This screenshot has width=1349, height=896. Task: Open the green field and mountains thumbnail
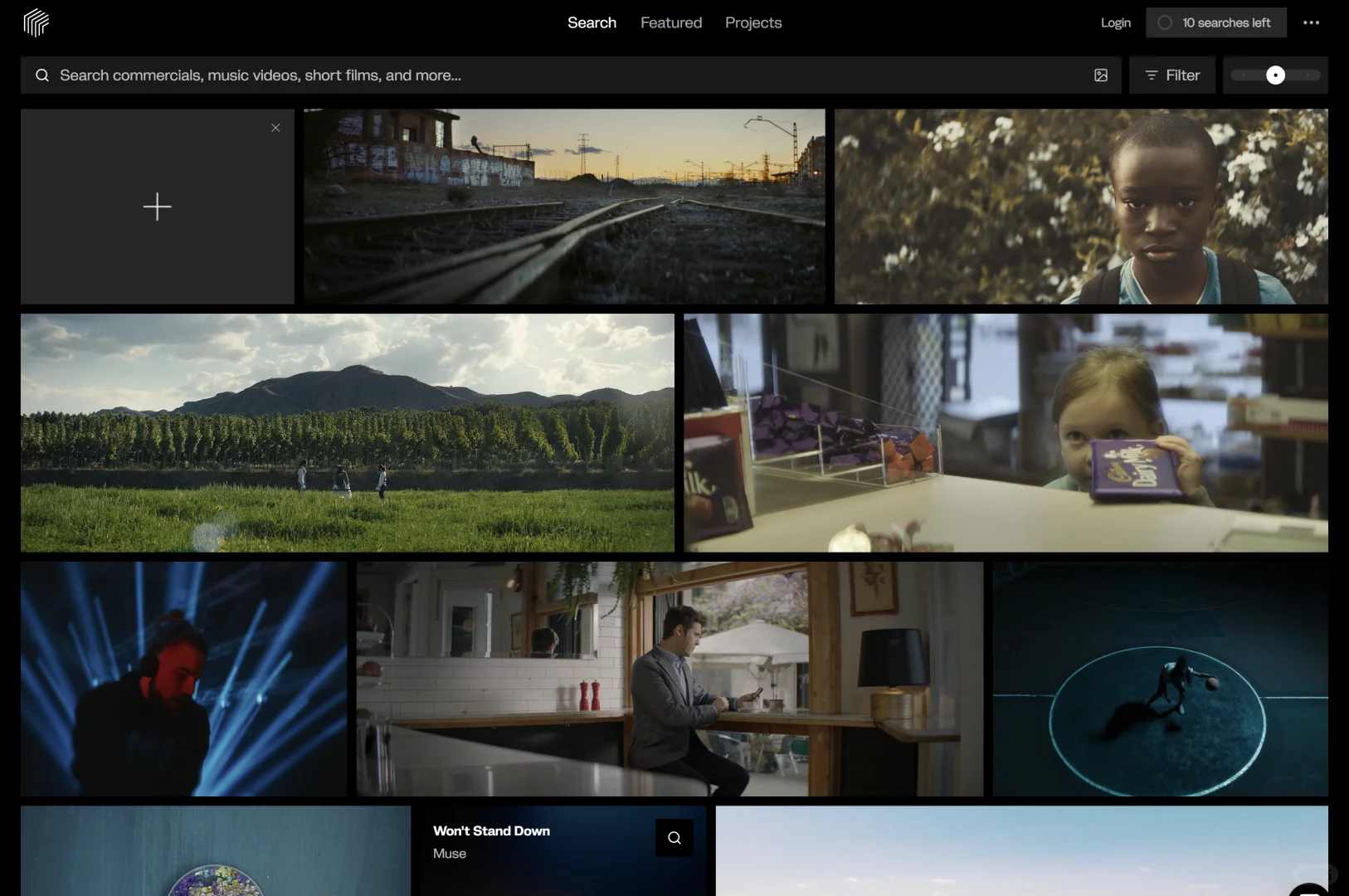coord(348,433)
